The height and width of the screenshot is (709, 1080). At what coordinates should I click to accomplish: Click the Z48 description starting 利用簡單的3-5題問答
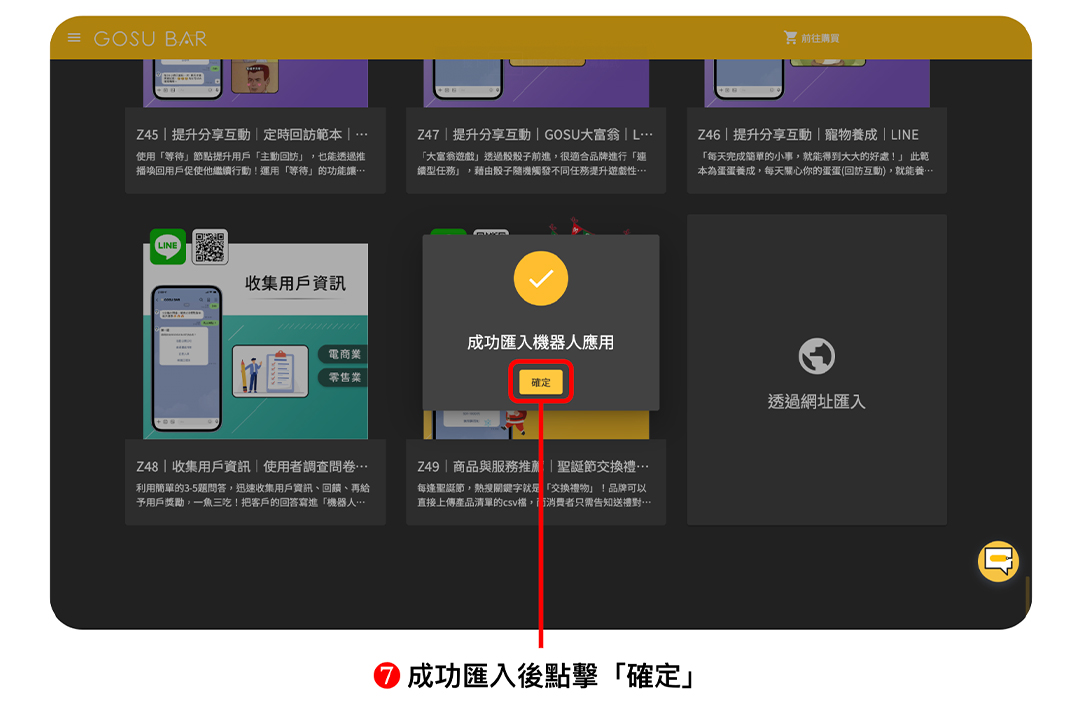tap(253, 495)
